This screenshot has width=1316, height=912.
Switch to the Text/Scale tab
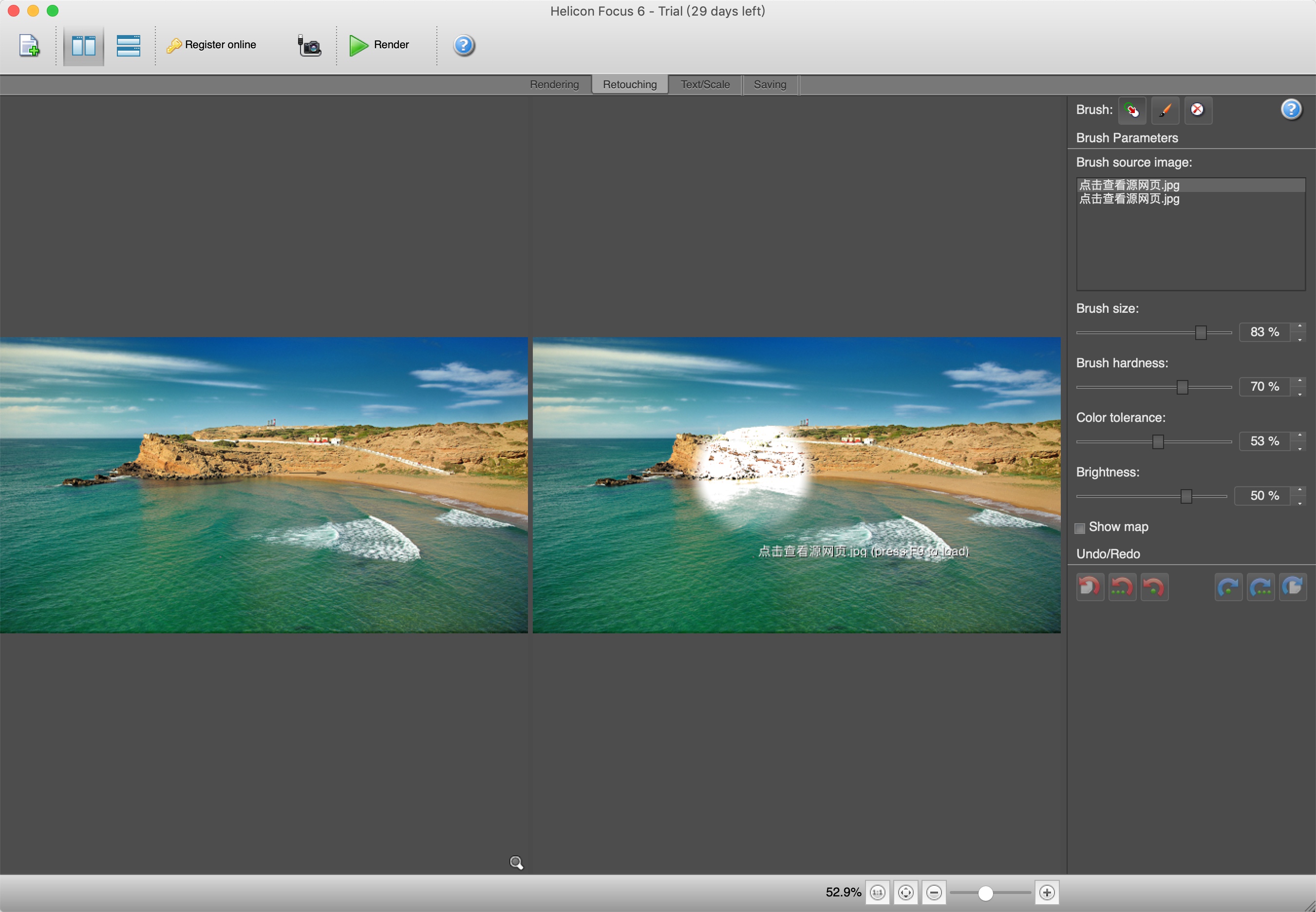click(x=705, y=85)
